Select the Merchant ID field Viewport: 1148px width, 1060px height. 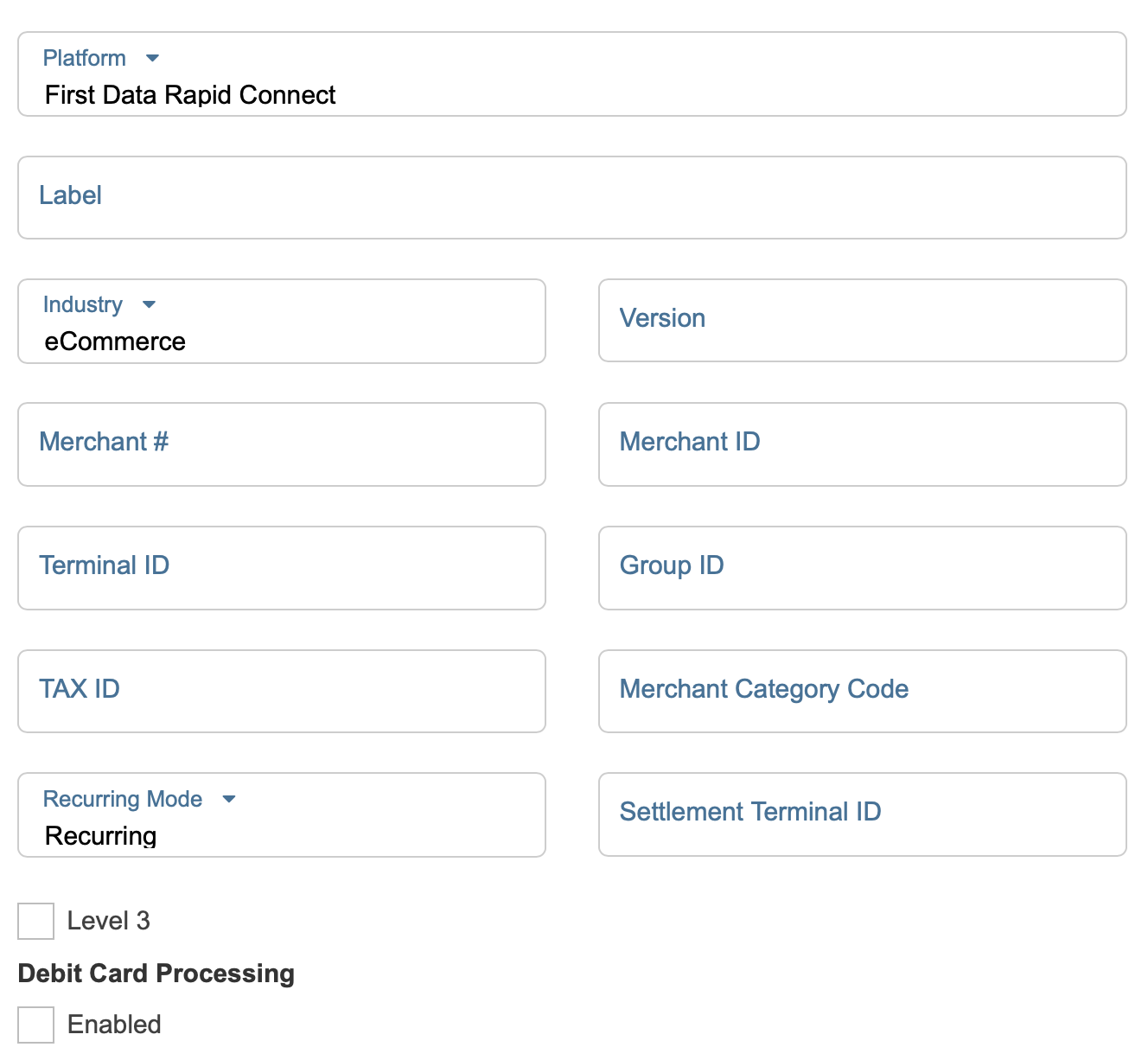(x=862, y=444)
